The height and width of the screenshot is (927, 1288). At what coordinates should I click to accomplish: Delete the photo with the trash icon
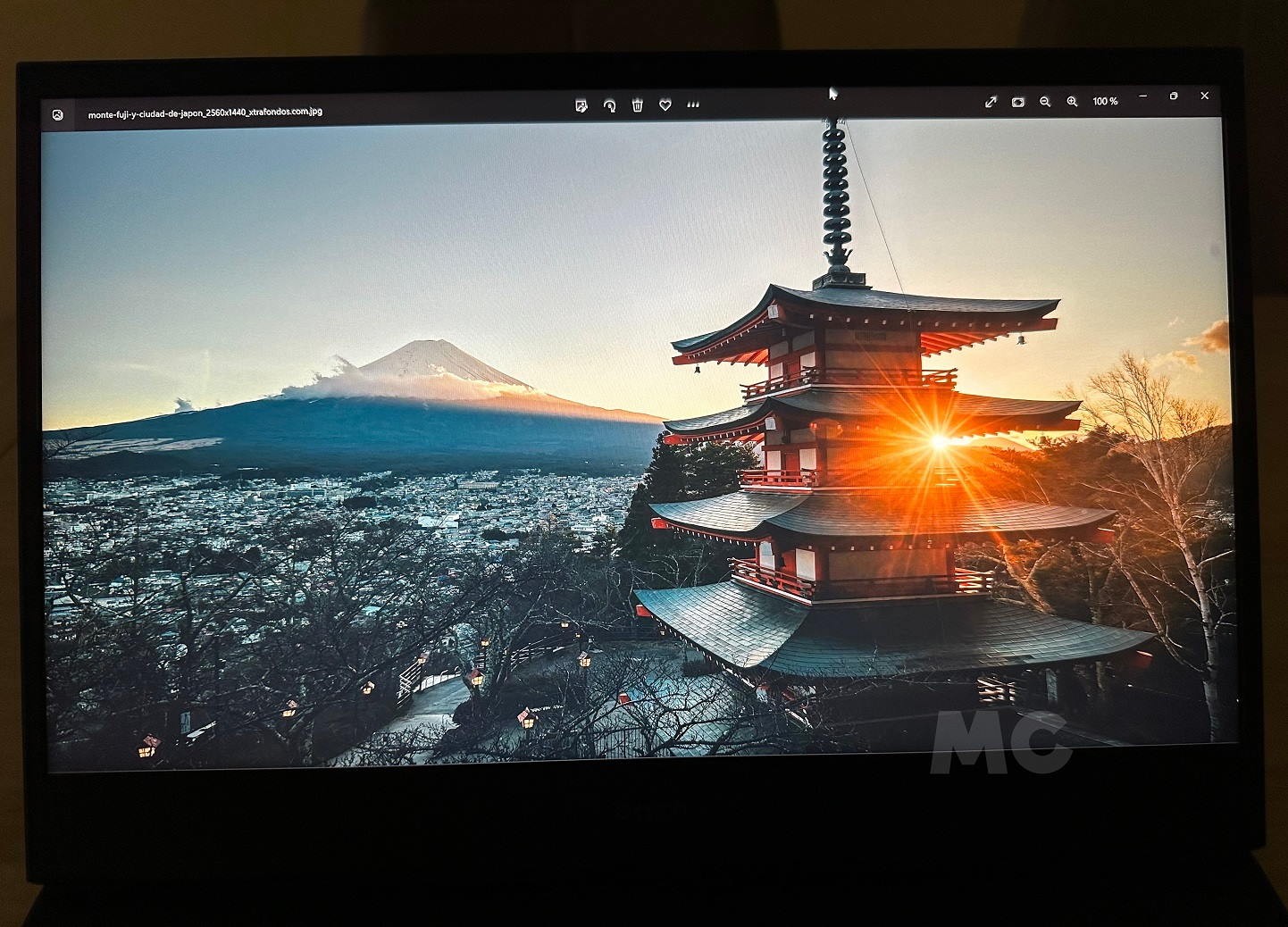(x=637, y=105)
